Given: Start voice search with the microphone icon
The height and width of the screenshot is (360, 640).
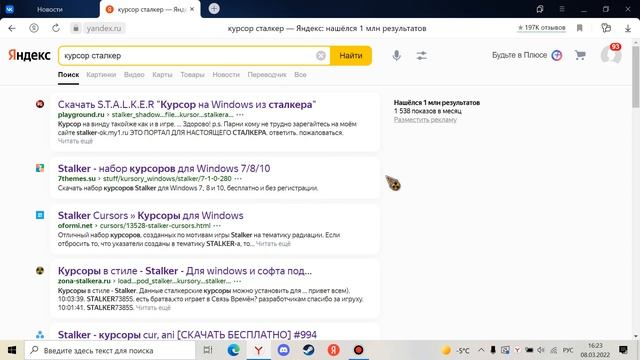Looking at the screenshot, I should (x=396, y=56).
